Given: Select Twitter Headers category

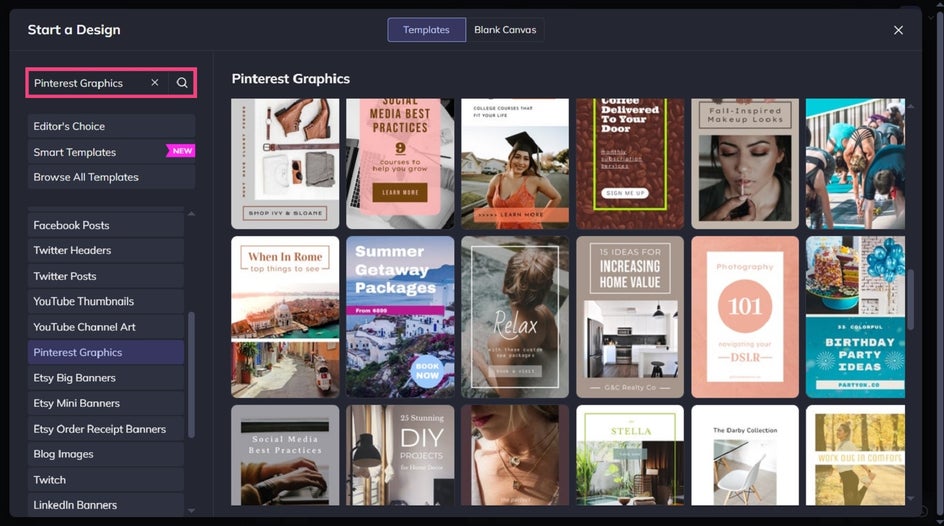Looking at the screenshot, I should (106, 250).
